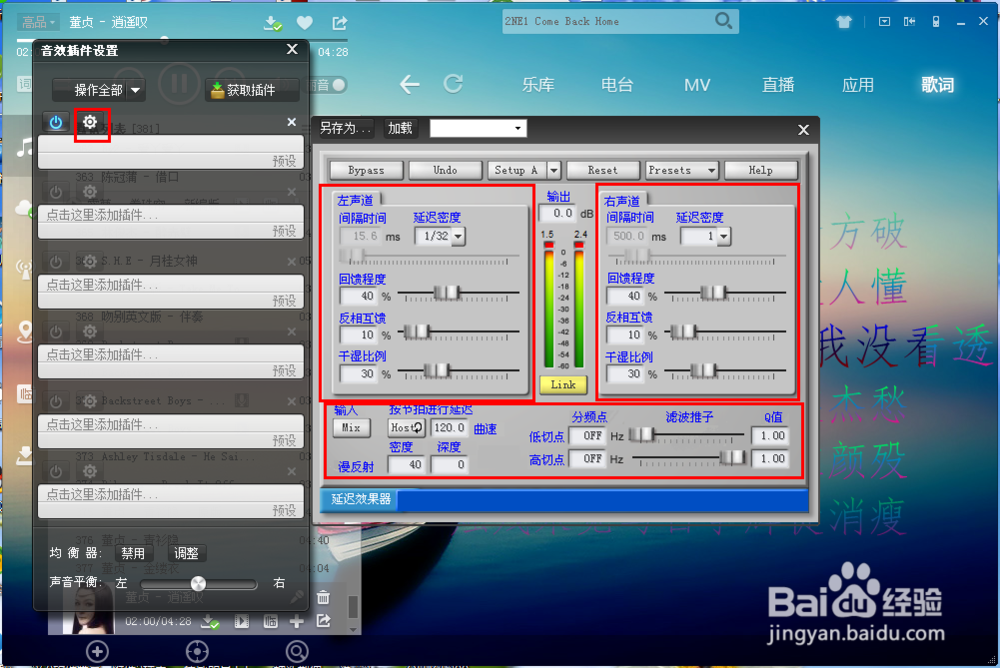Toggle the Bypass button
The height and width of the screenshot is (668, 1000).
coord(366,170)
